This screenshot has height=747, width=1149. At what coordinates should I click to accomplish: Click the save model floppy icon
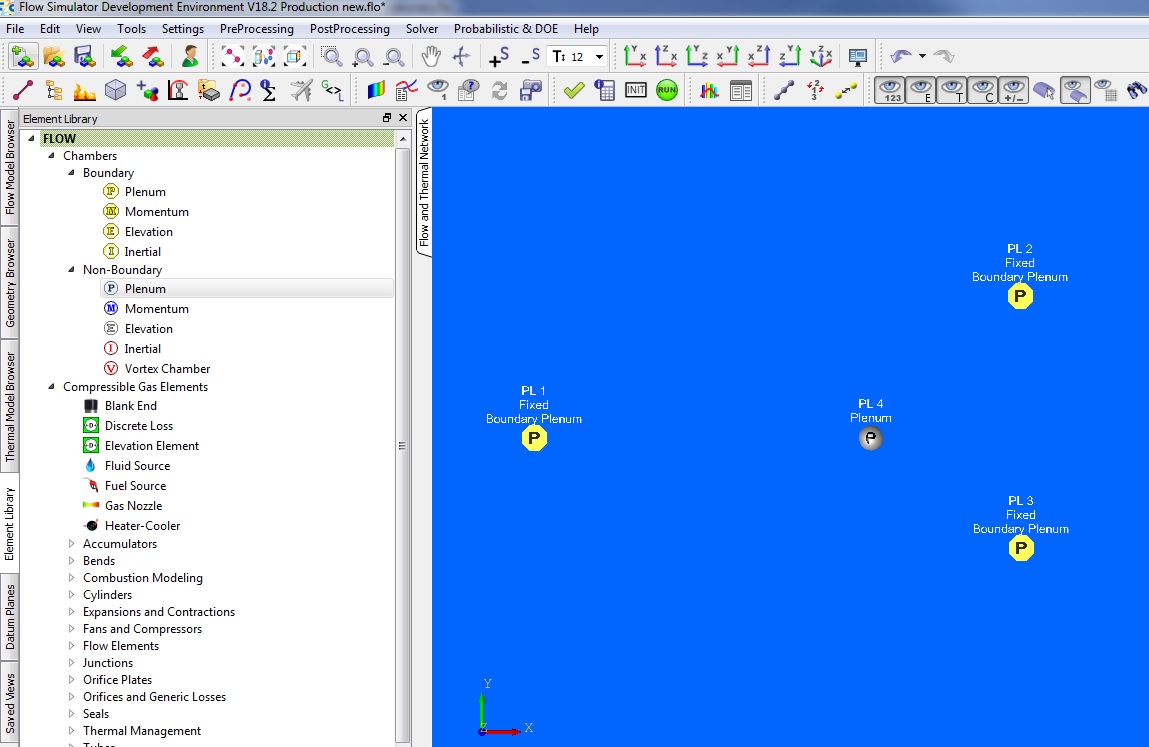point(84,57)
